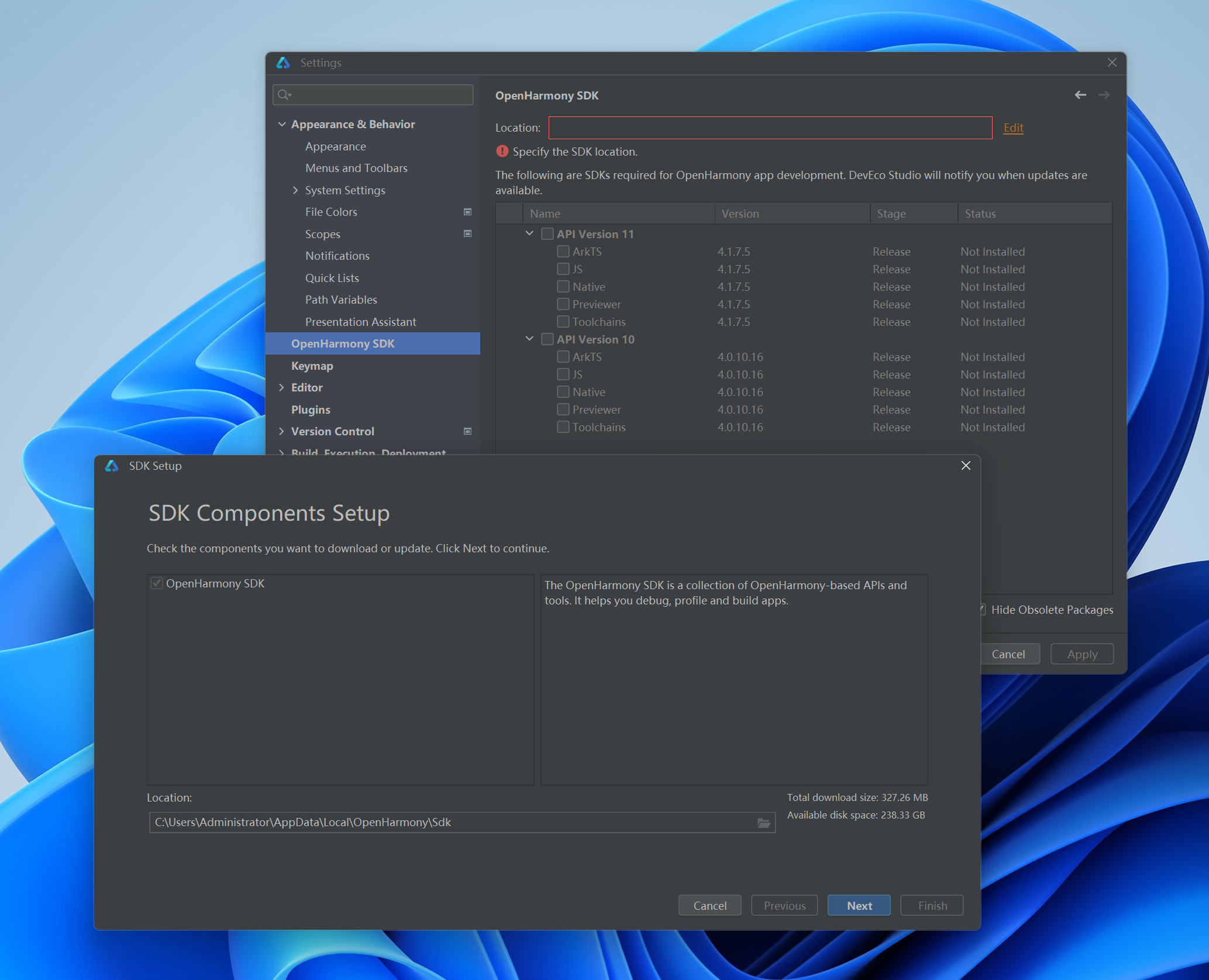
Task: Click the folder browse icon in Location field
Action: 763,823
